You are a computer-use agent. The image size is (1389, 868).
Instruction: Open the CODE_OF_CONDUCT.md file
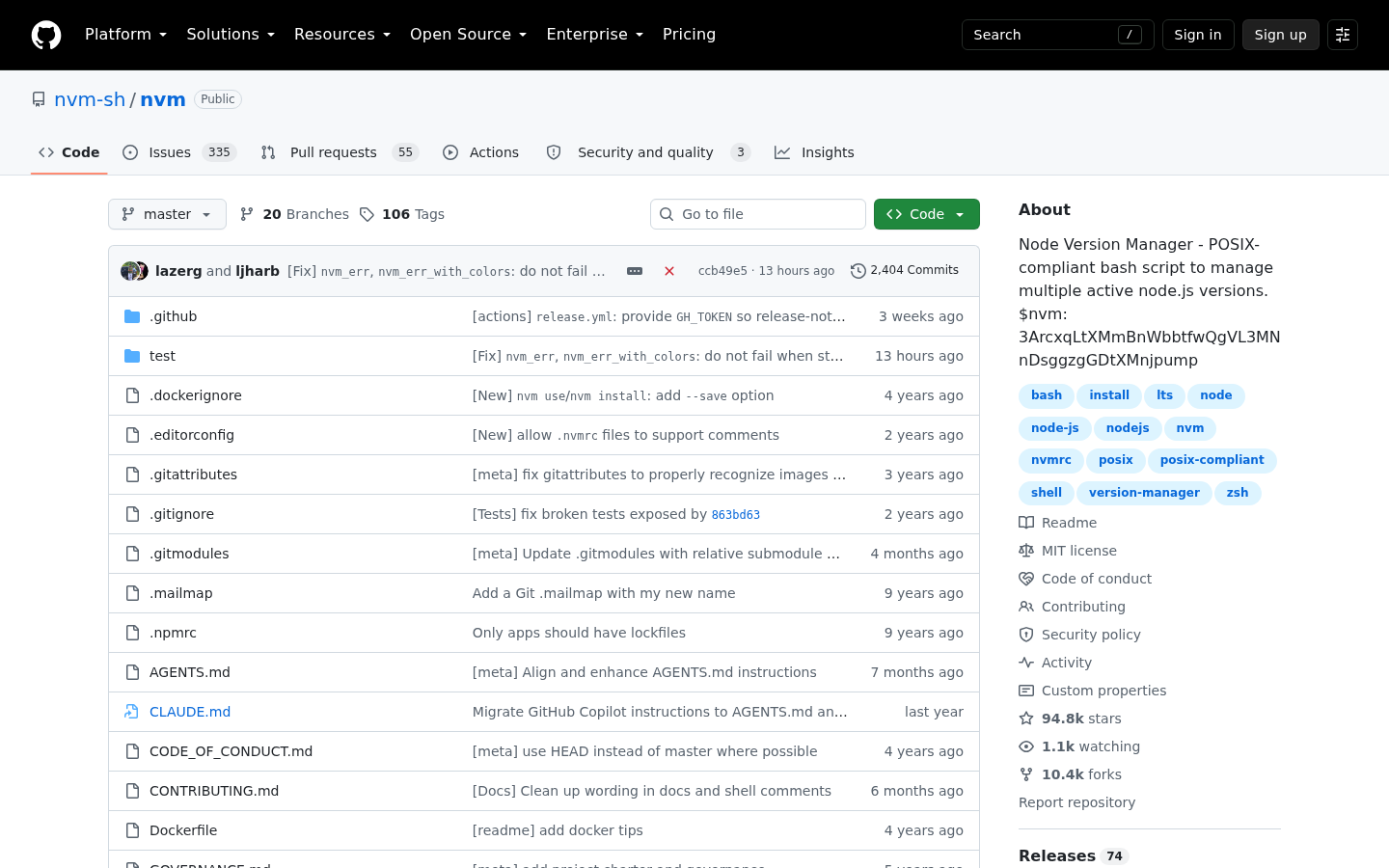(231, 751)
